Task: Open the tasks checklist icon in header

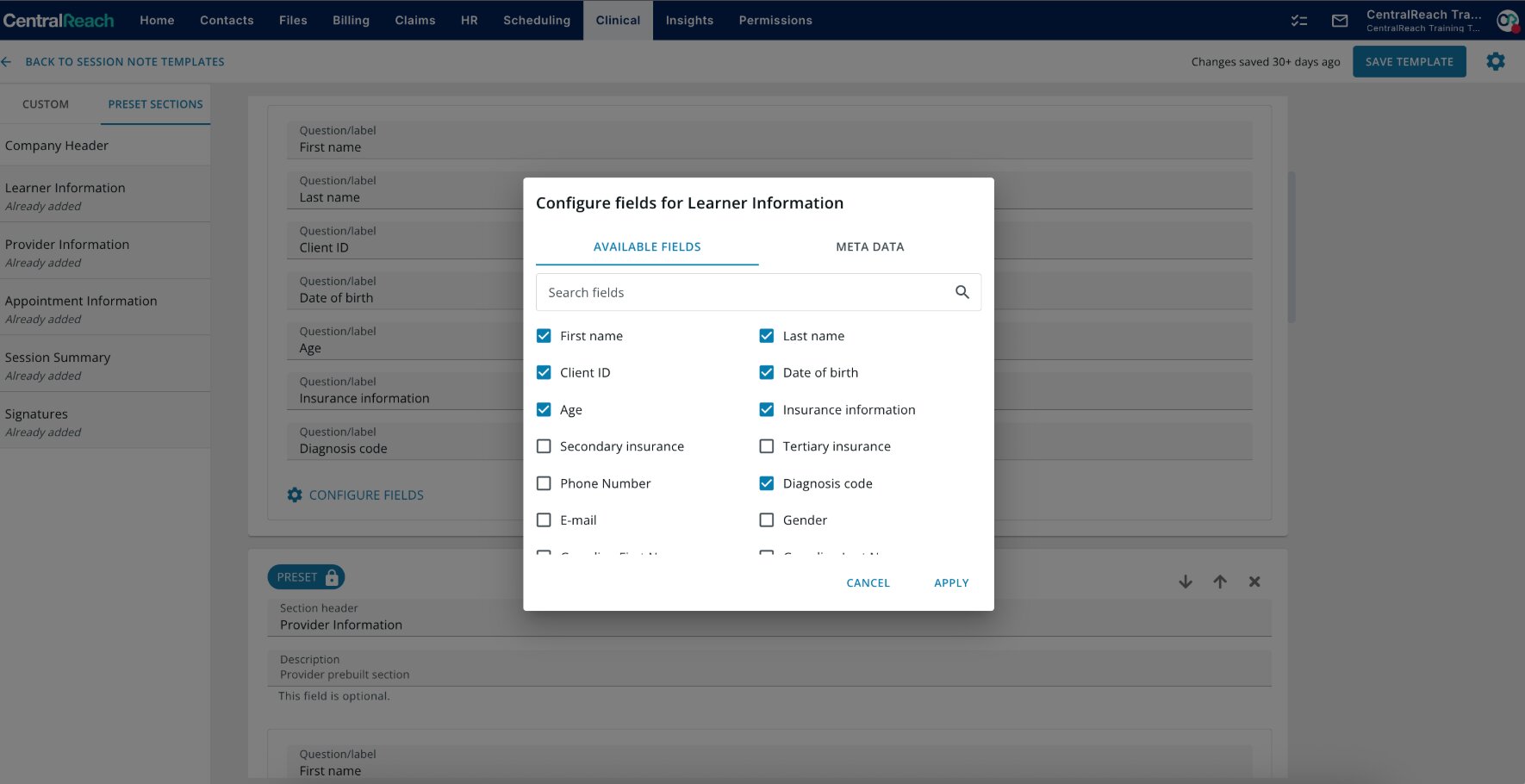Action: [1298, 21]
